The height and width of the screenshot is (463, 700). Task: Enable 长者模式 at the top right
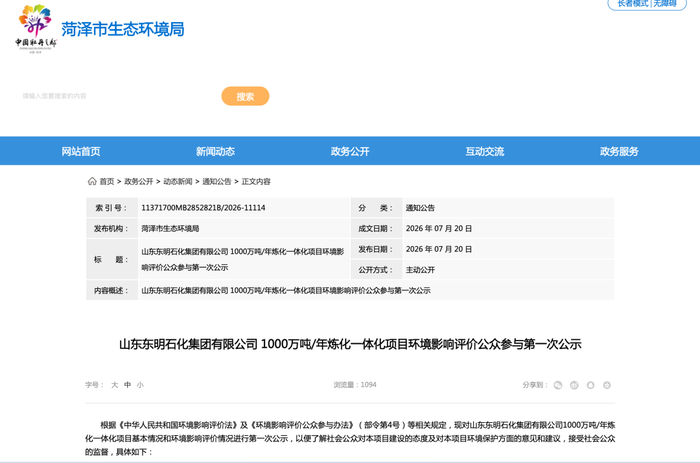(x=633, y=4)
